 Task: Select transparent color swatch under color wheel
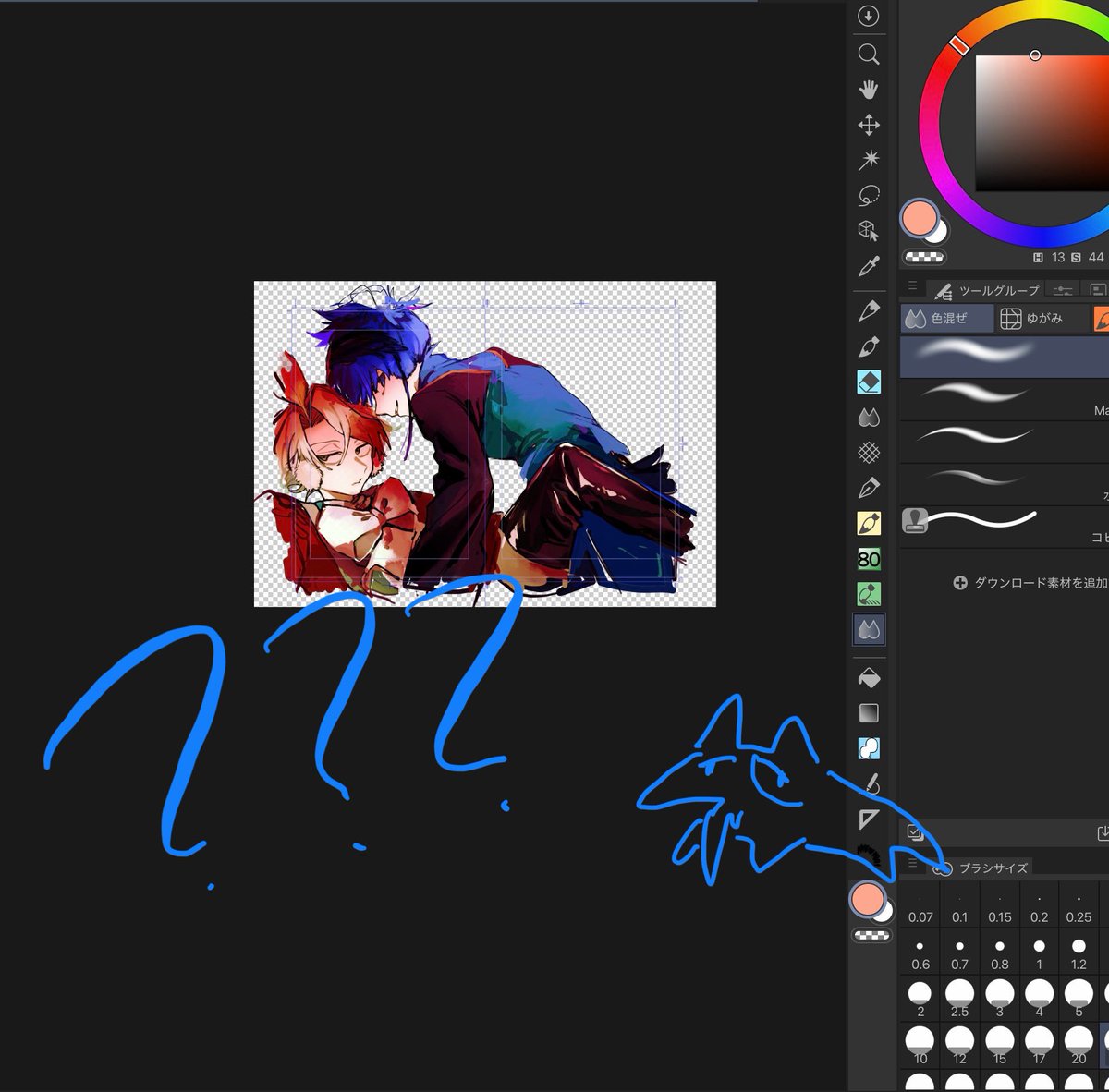pyautogui.click(x=924, y=258)
